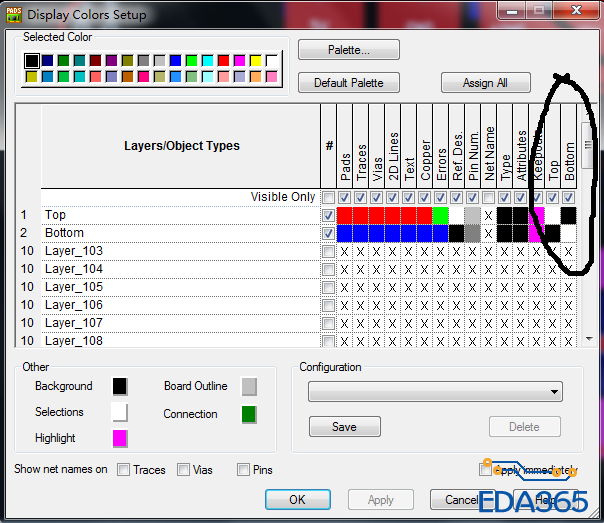
Task: Enable show net names on Vias
Action: pos(183,469)
